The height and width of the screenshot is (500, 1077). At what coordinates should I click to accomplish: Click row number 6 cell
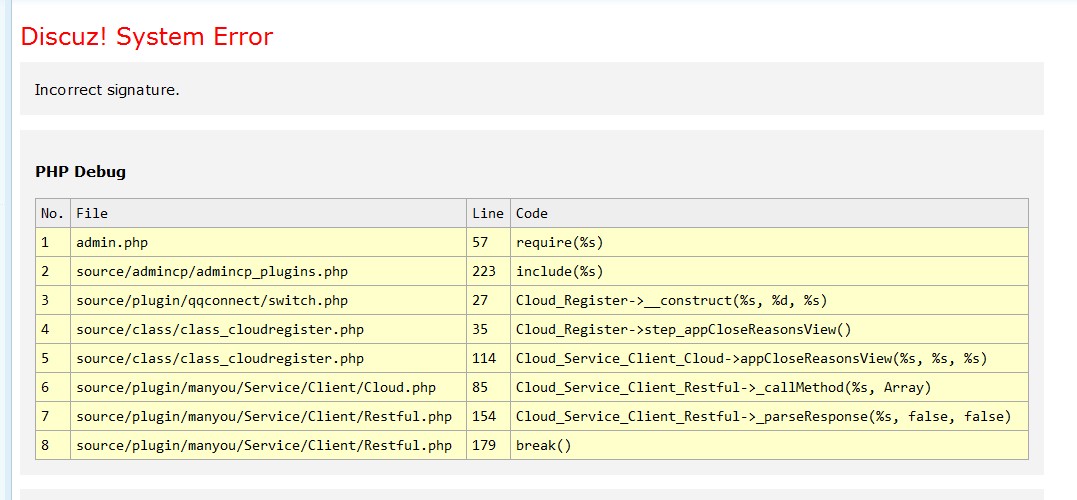pyautogui.click(x=53, y=387)
